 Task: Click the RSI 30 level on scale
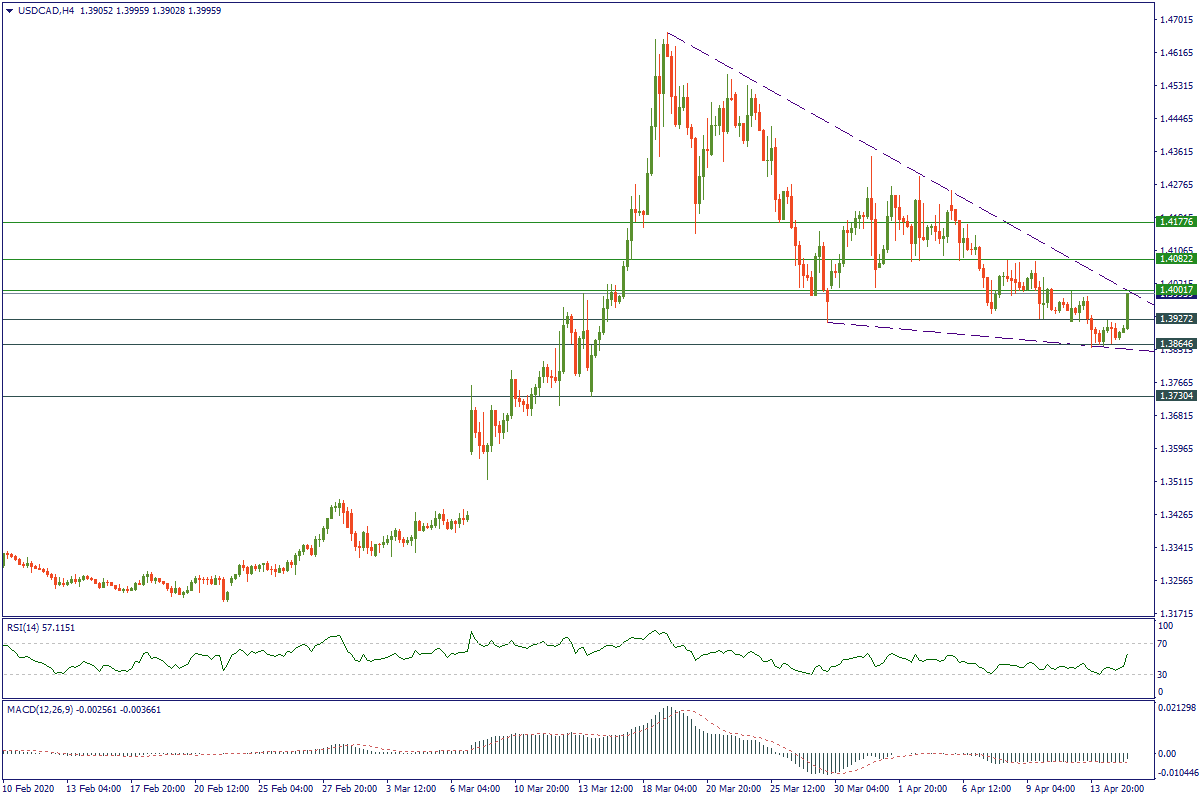point(1164,673)
